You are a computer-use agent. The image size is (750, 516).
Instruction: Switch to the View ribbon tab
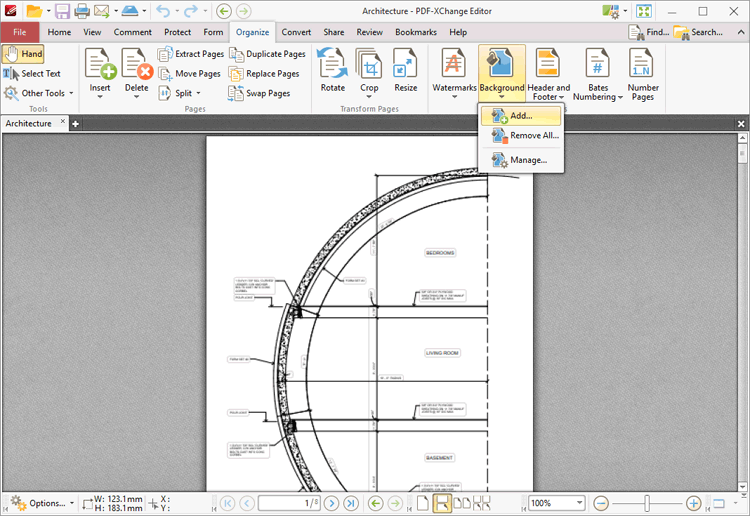[92, 32]
